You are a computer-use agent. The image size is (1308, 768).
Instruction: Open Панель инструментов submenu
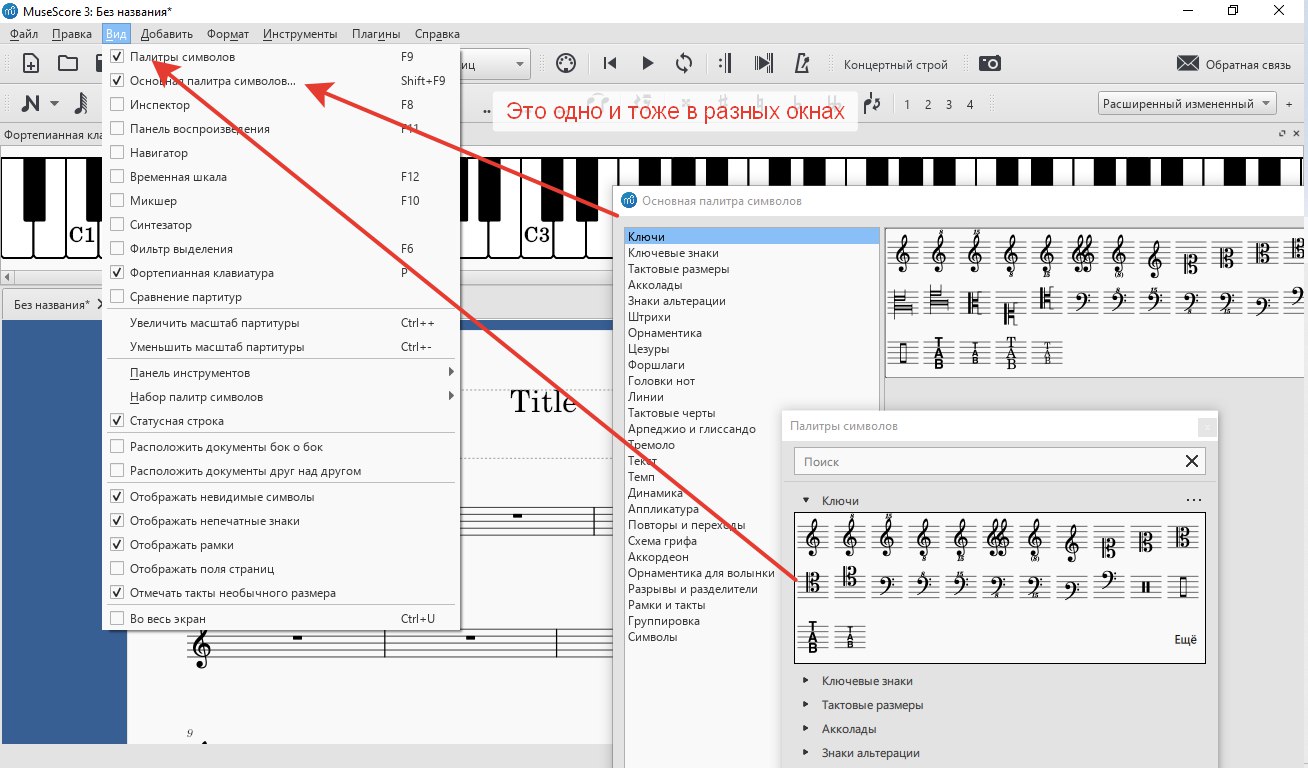281,373
